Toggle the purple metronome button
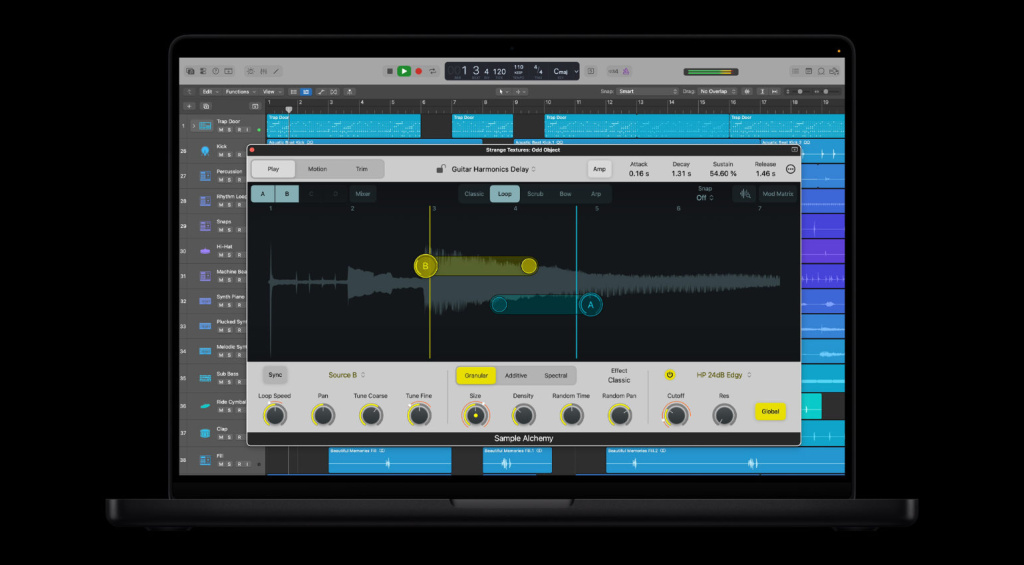1024x565 pixels. 625,71
